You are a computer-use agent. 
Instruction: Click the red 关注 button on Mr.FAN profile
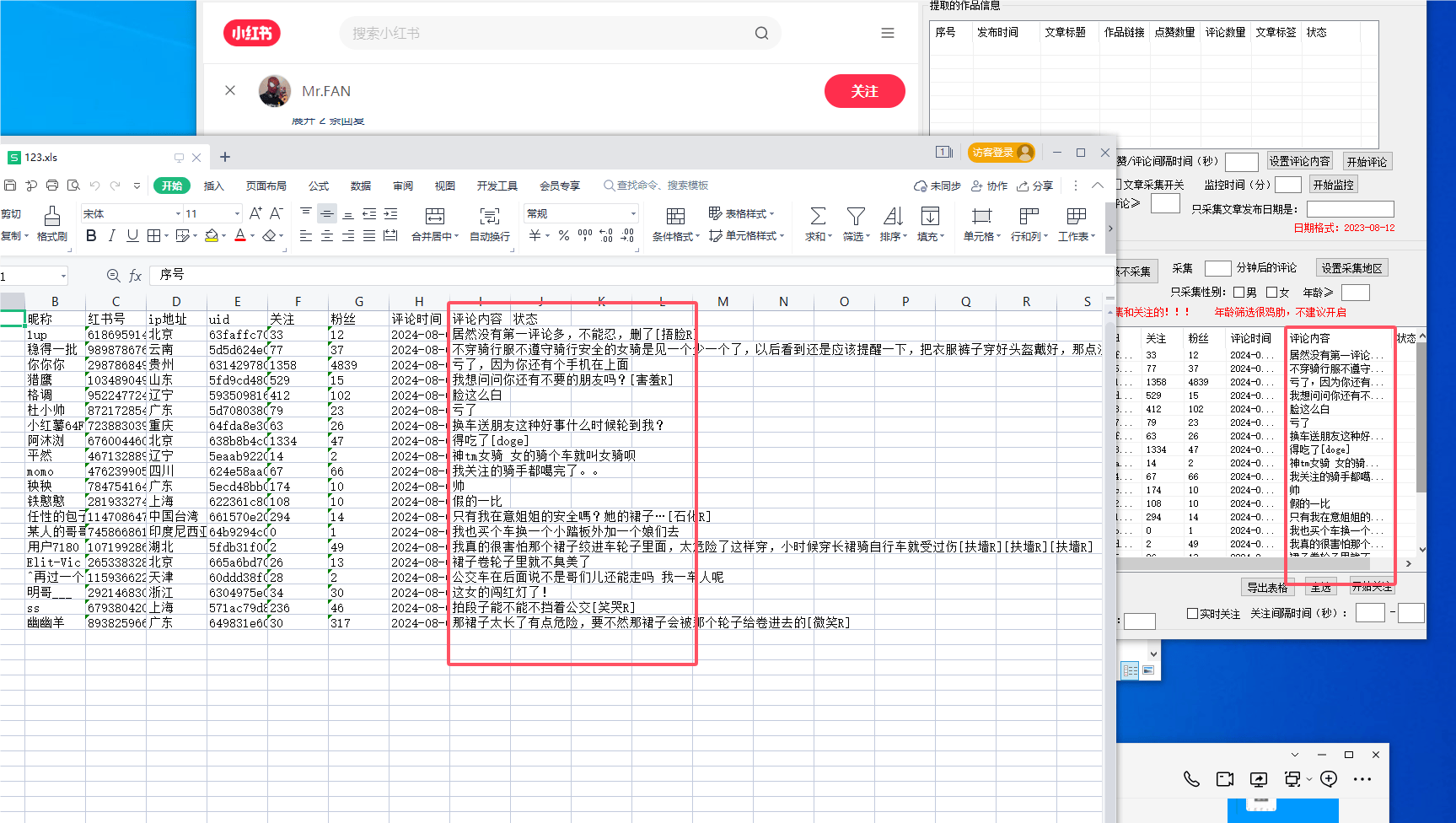click(x=864, y=91)
